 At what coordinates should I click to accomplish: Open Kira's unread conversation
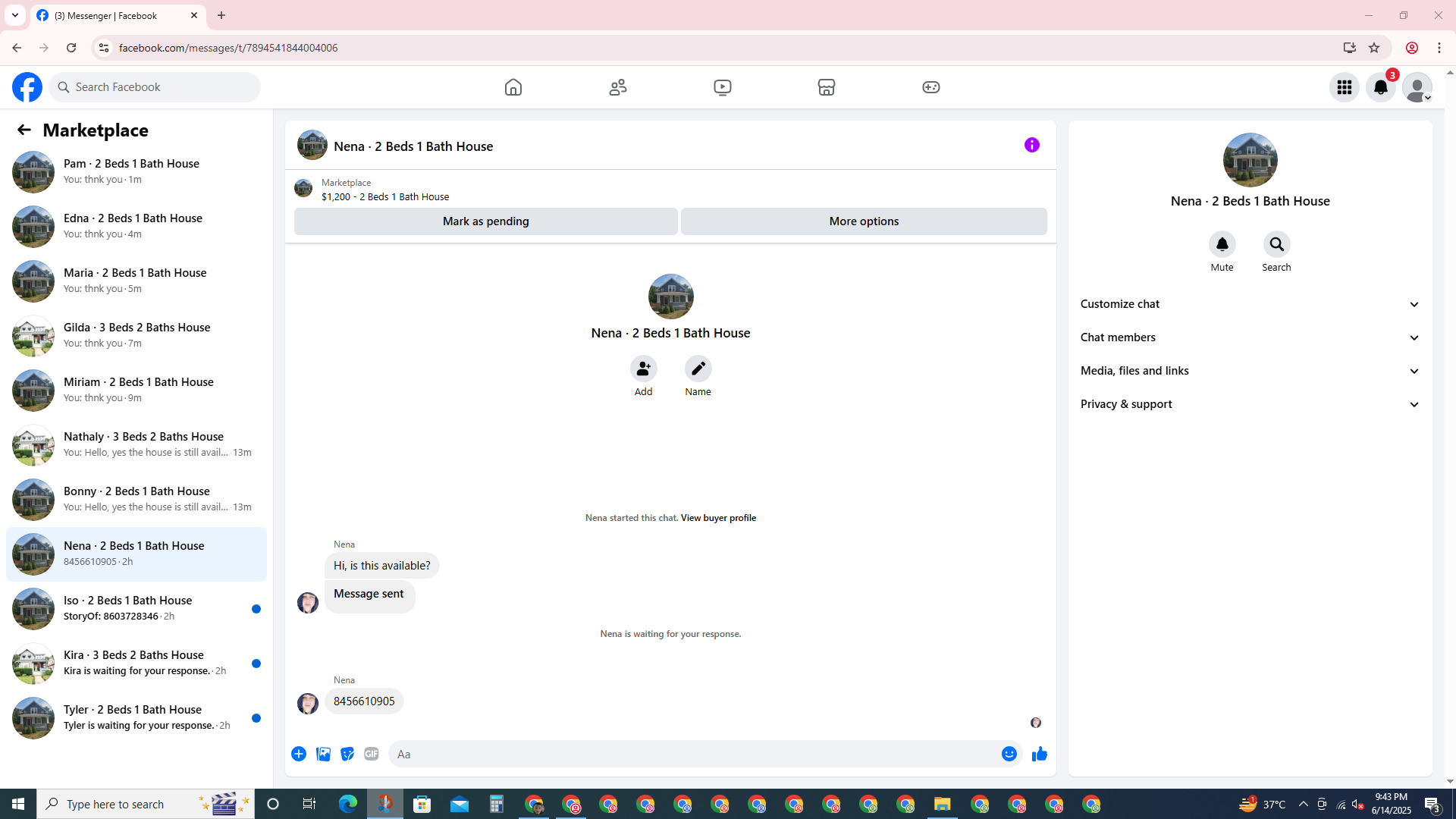(x=136, y=664)
